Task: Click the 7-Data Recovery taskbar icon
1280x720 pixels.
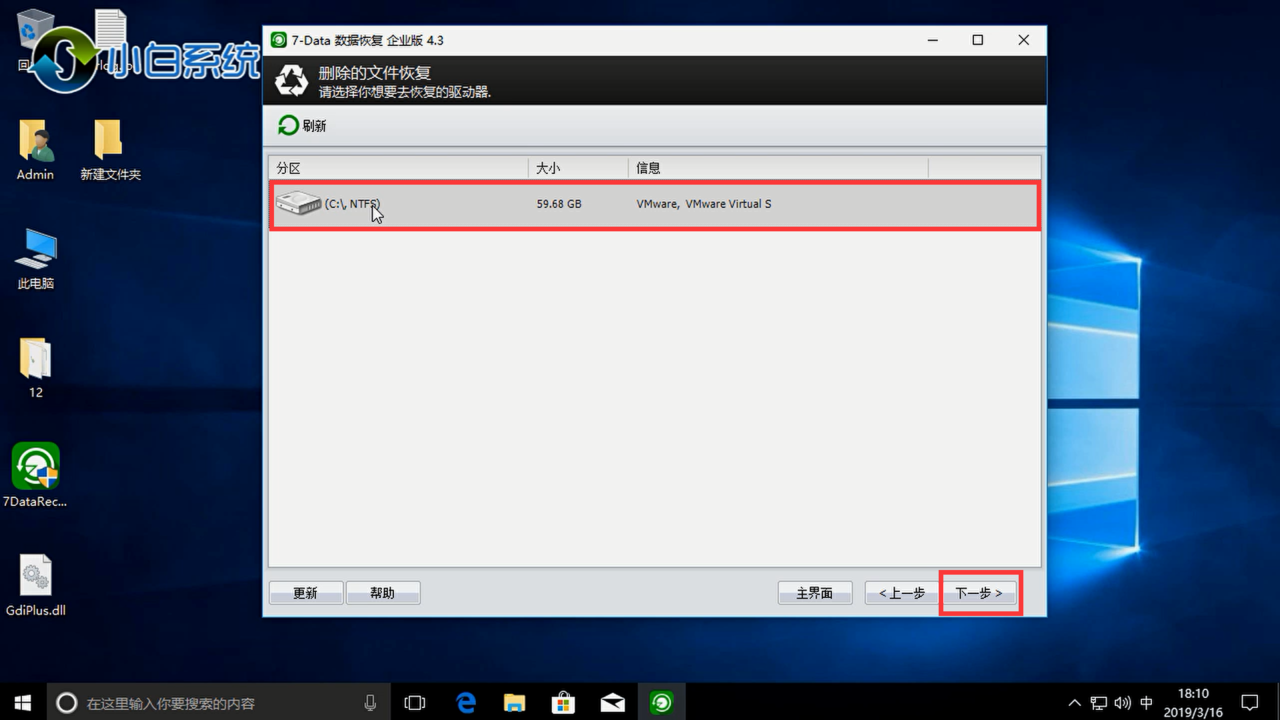Action: (661, 703)
